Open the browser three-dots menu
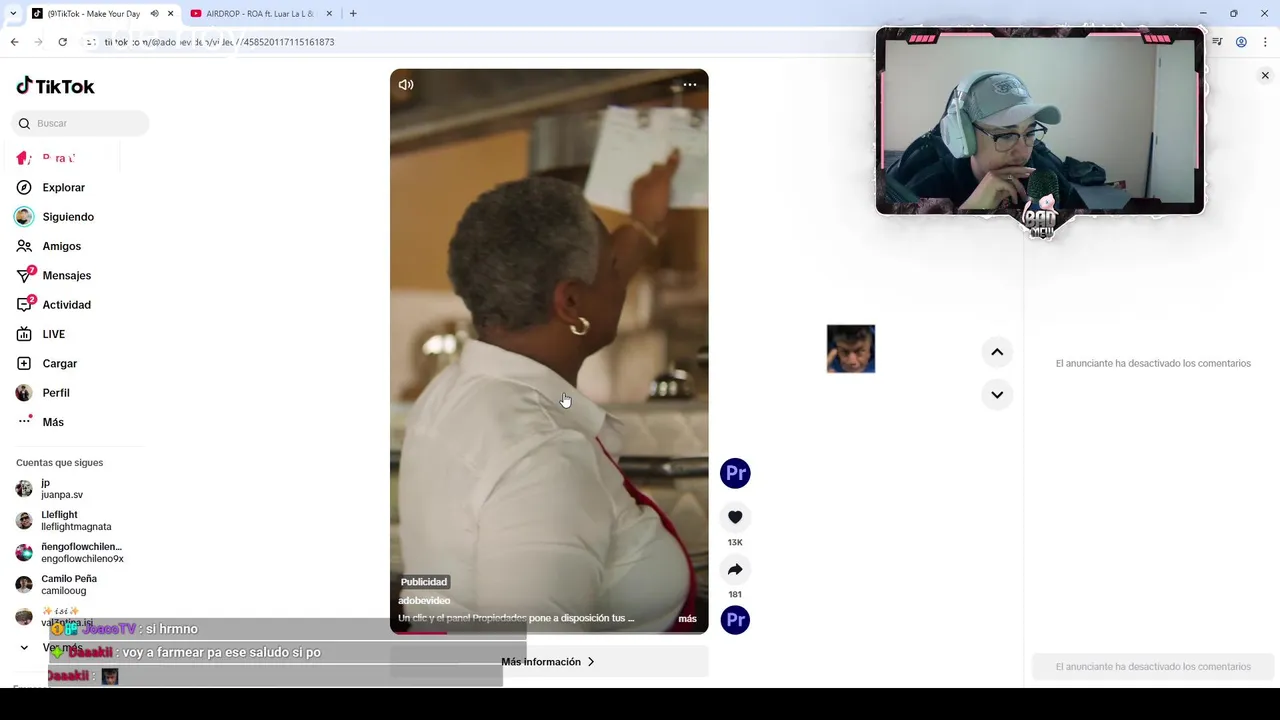Screen dimensions: 1280x720 tap(1265, 42)
